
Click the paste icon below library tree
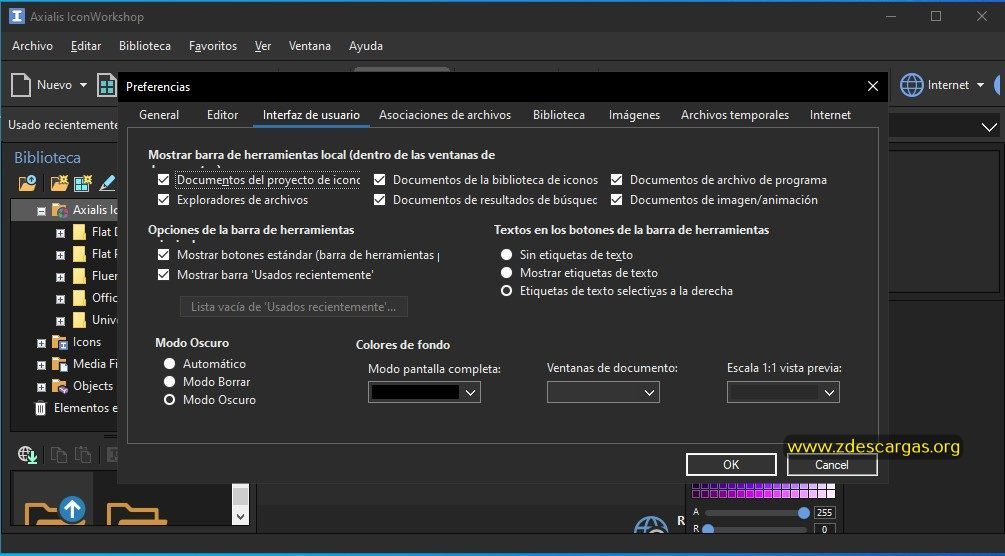point(83,455)
